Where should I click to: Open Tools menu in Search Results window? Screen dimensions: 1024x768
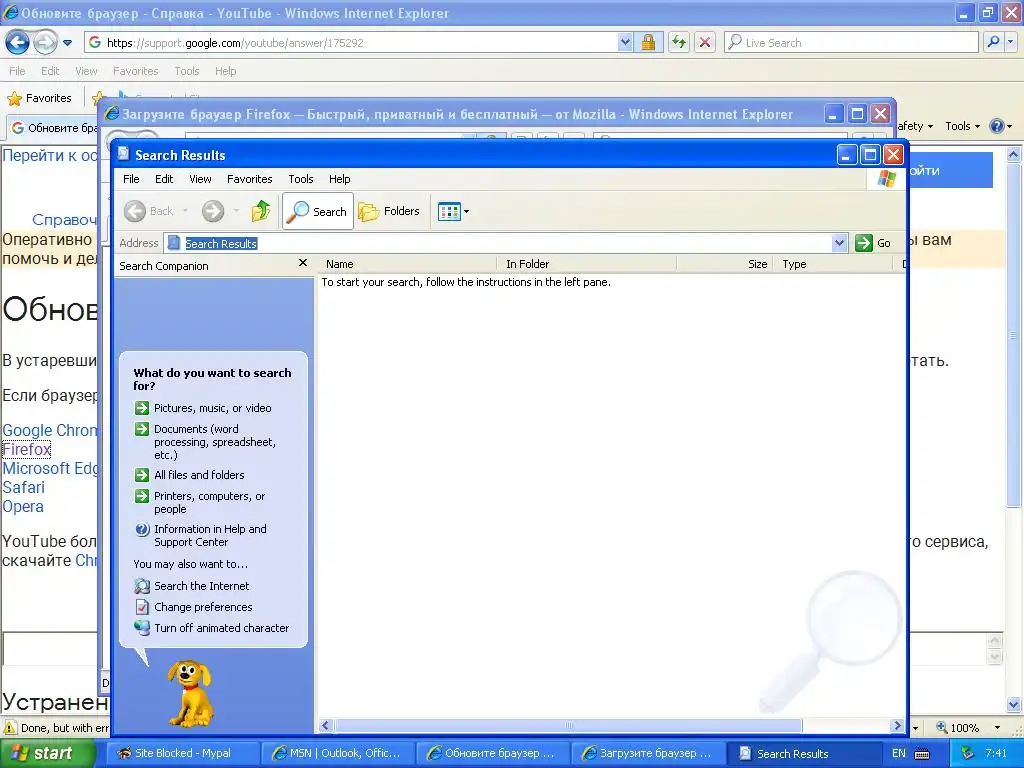tap(300, 179)
